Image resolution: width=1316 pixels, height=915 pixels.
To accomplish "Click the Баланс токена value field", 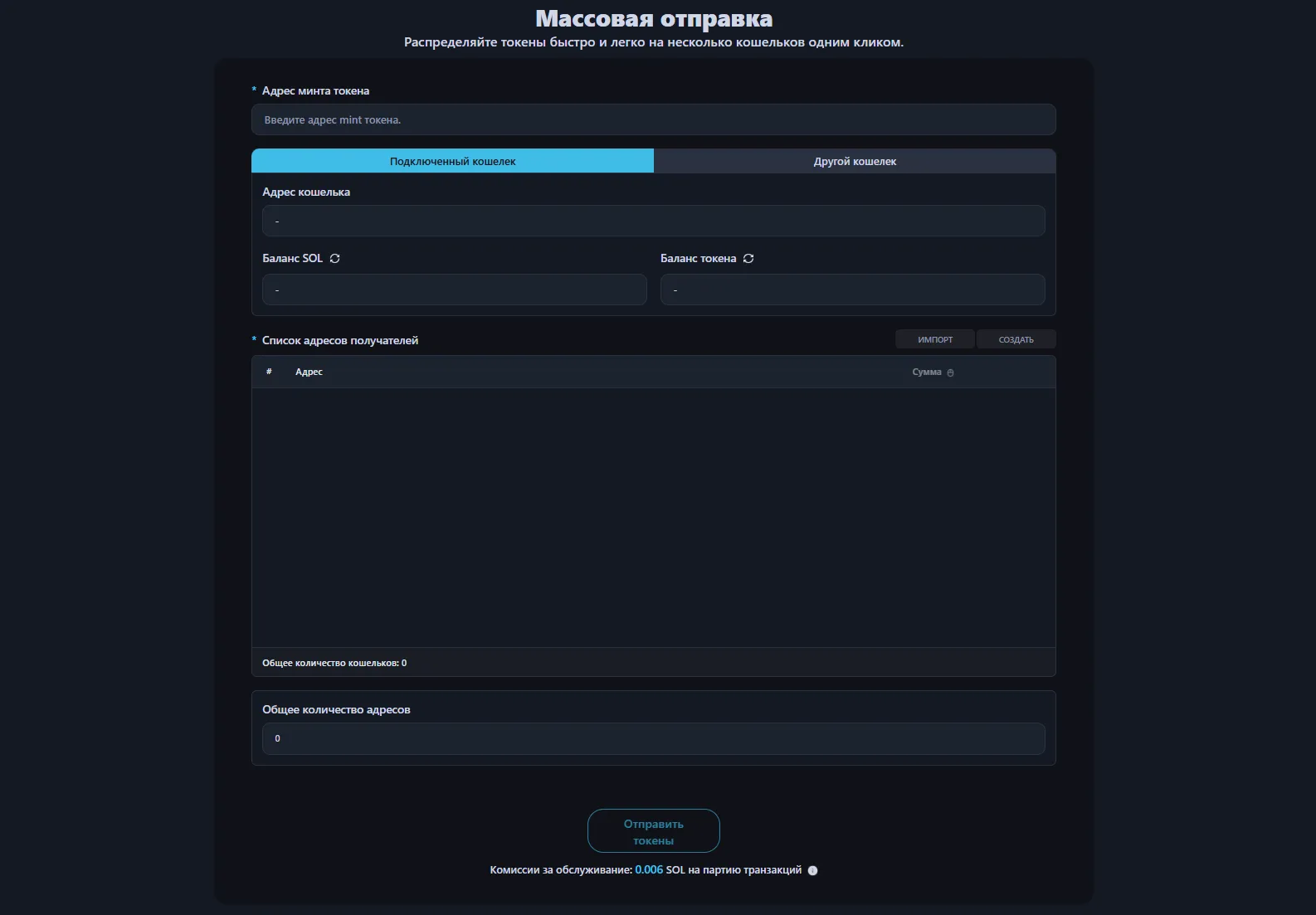I will (852, 290).
